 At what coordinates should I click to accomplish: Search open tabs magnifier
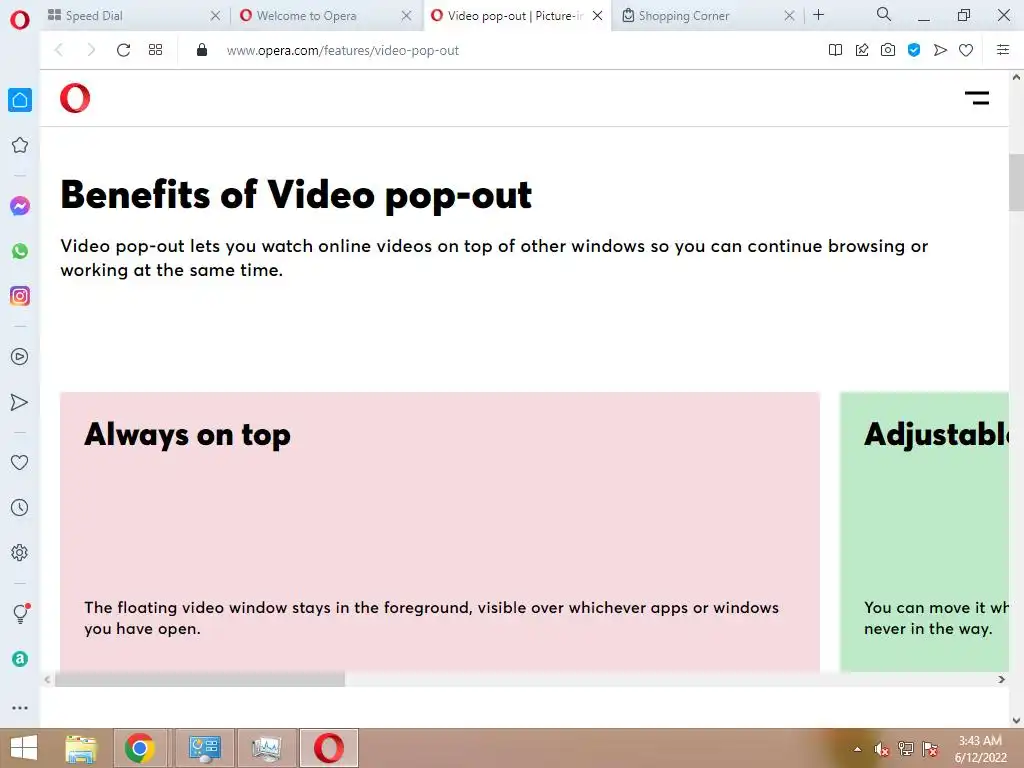884,14
